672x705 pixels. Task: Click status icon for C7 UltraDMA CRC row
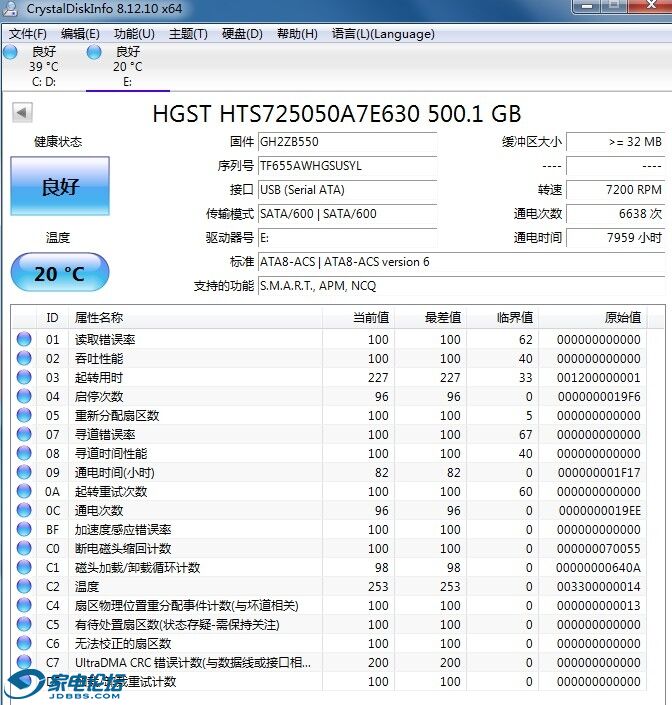click(x=24, y=662)
